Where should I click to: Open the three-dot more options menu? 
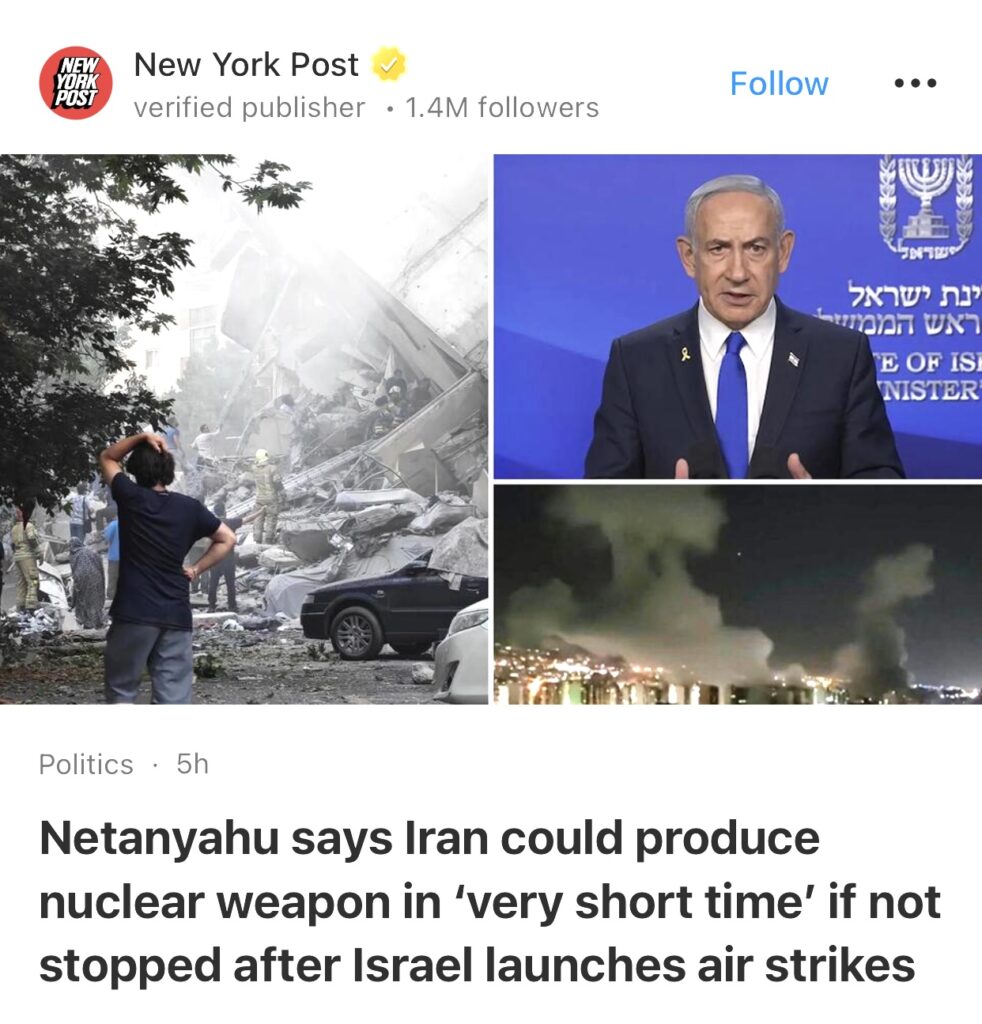pyautogui.click(x=915, y=83)
